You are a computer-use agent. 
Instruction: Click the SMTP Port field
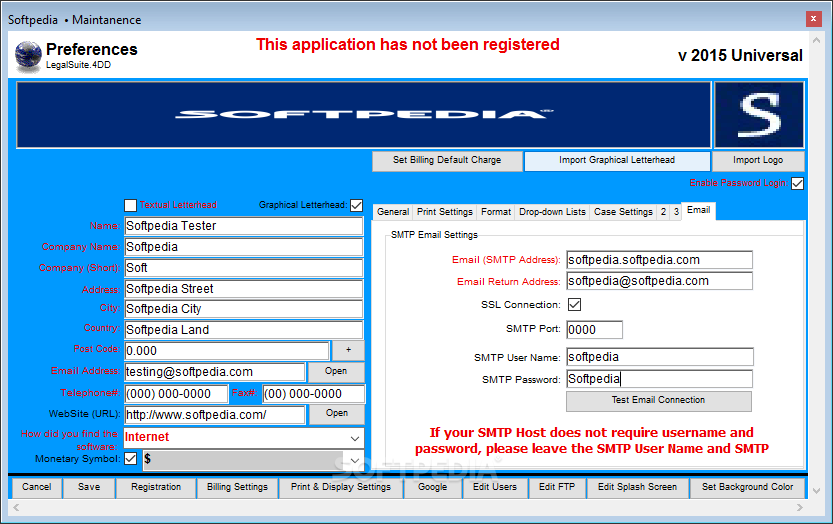(x=594, y=330)
